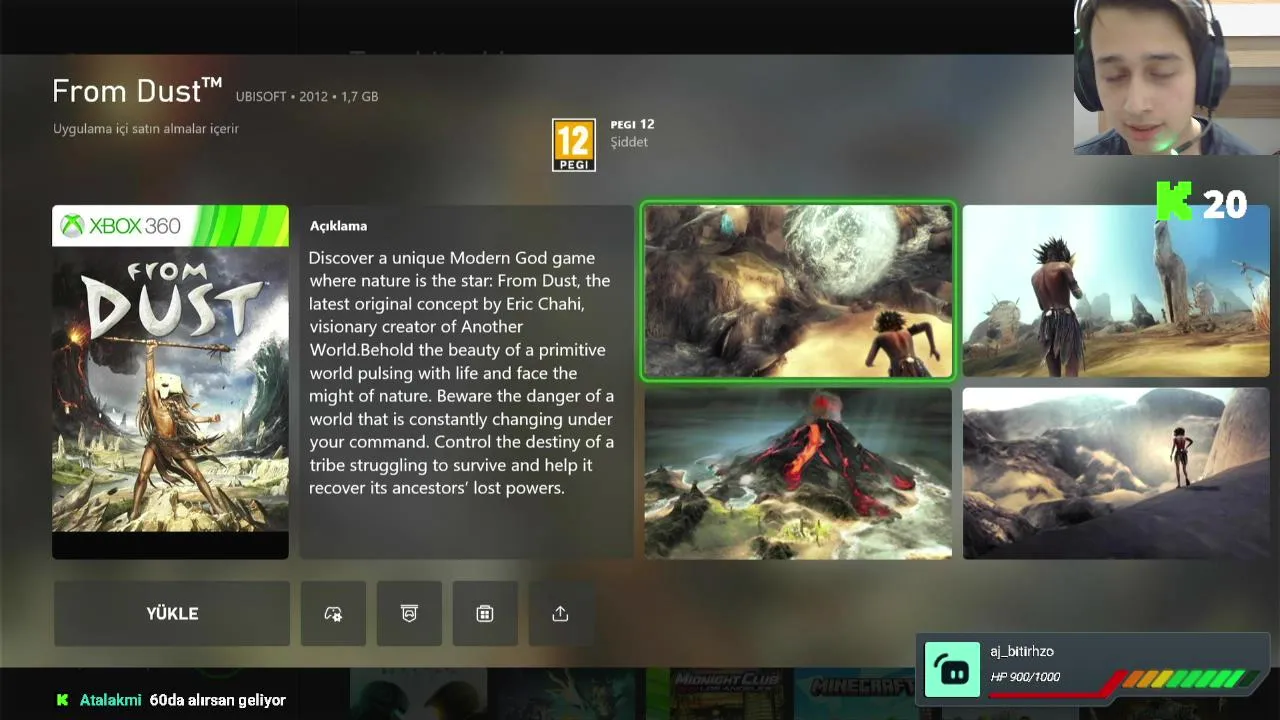The width and height of the screenshot is (1280, 720).
Task: Click the From Dust™ title
Action: (137, 91)
